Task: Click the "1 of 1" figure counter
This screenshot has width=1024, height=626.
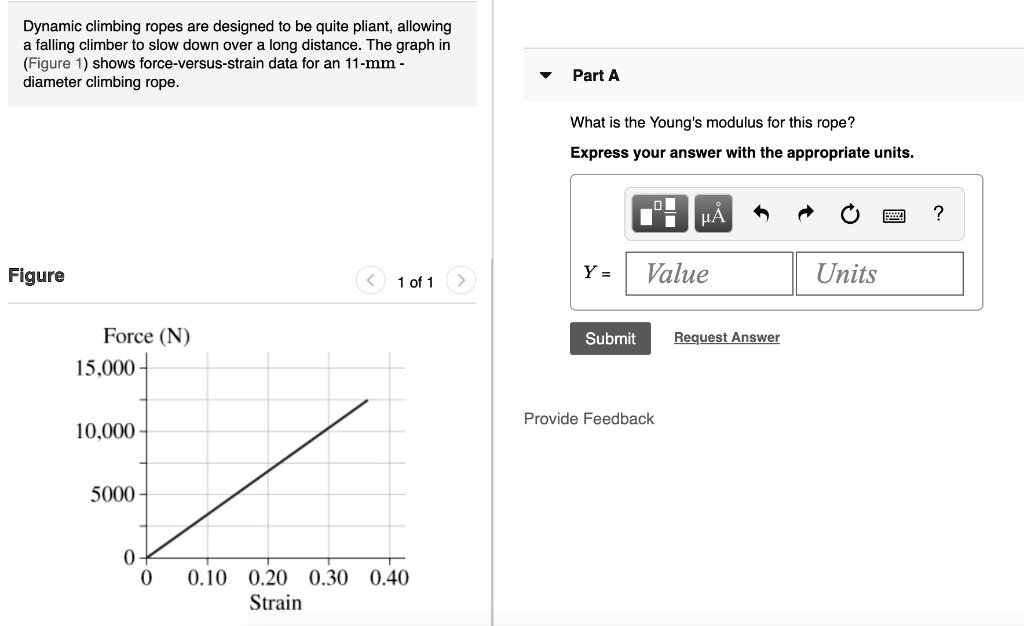Action: (x=415, y=282)
